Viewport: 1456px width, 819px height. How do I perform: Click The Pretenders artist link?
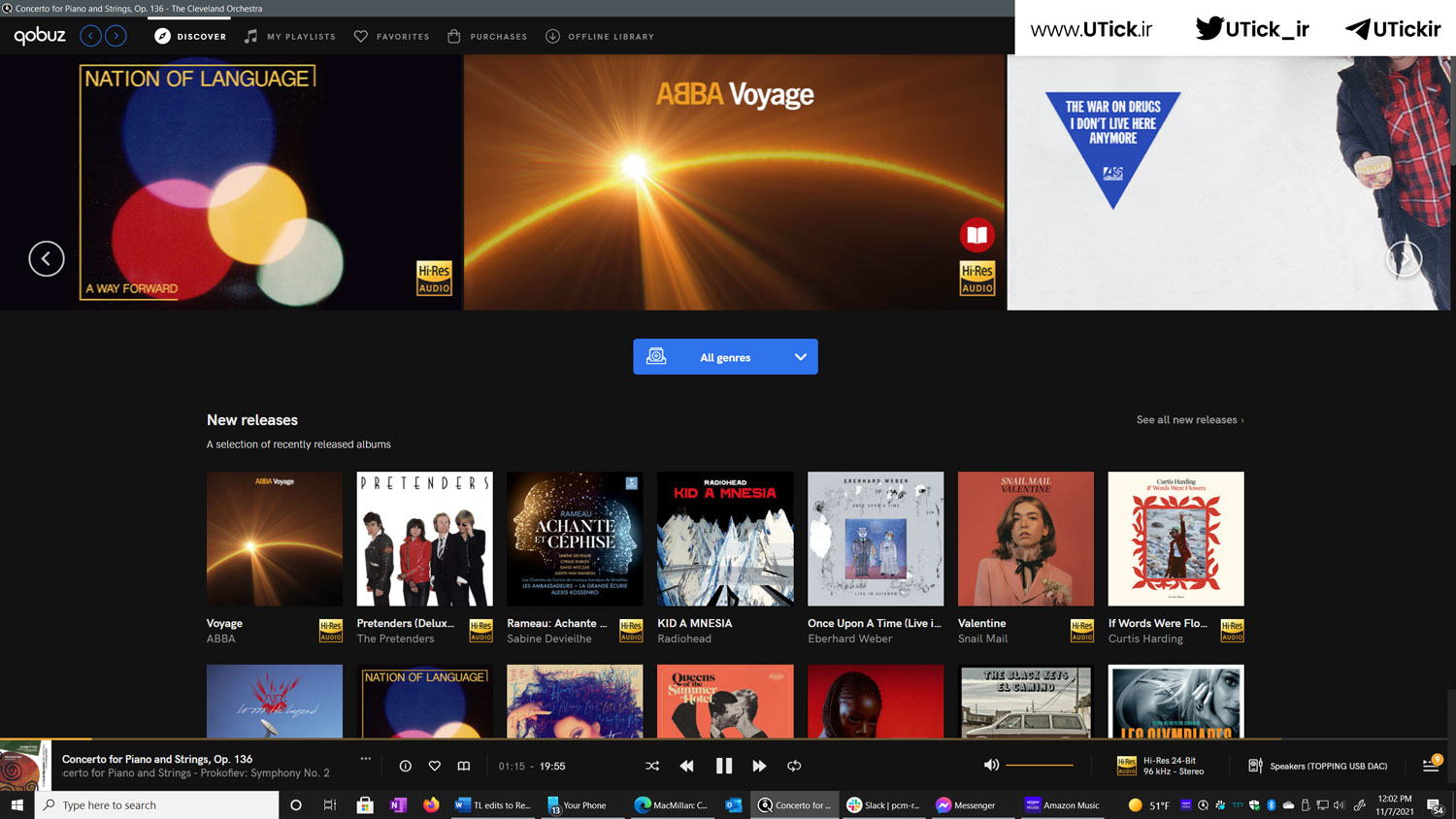click(x=395, y=639)
